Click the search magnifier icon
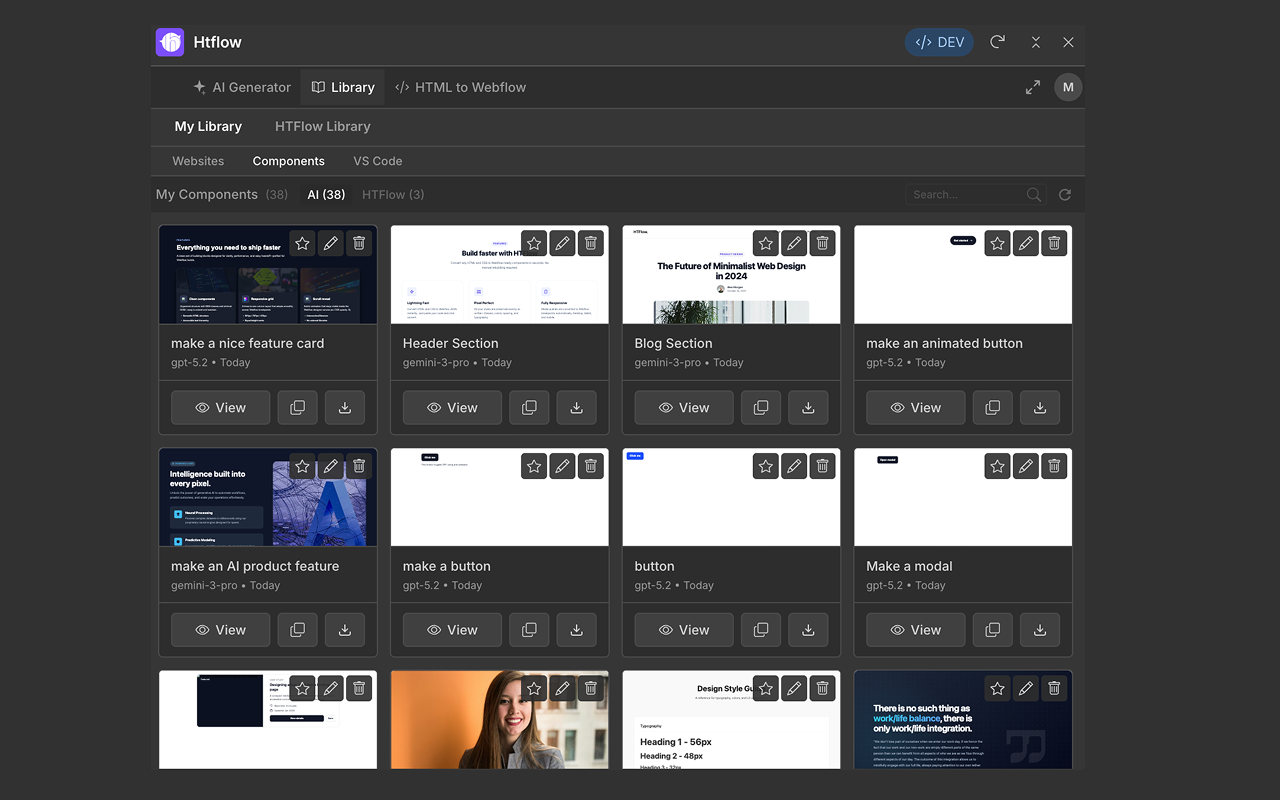This screenshot has width=1280, height=800. click(1034, 195)
